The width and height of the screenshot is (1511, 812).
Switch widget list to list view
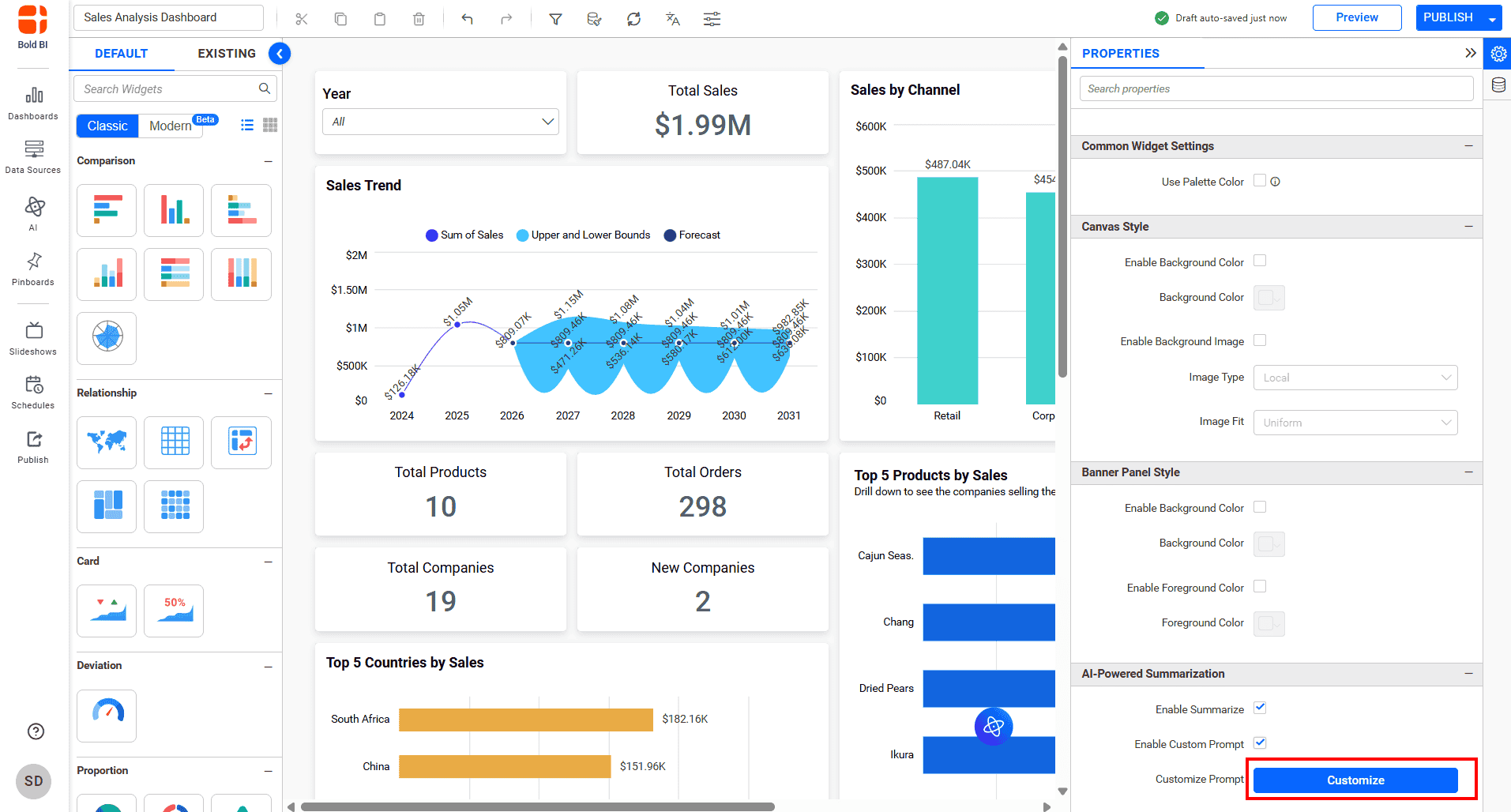tap(247, 125)
